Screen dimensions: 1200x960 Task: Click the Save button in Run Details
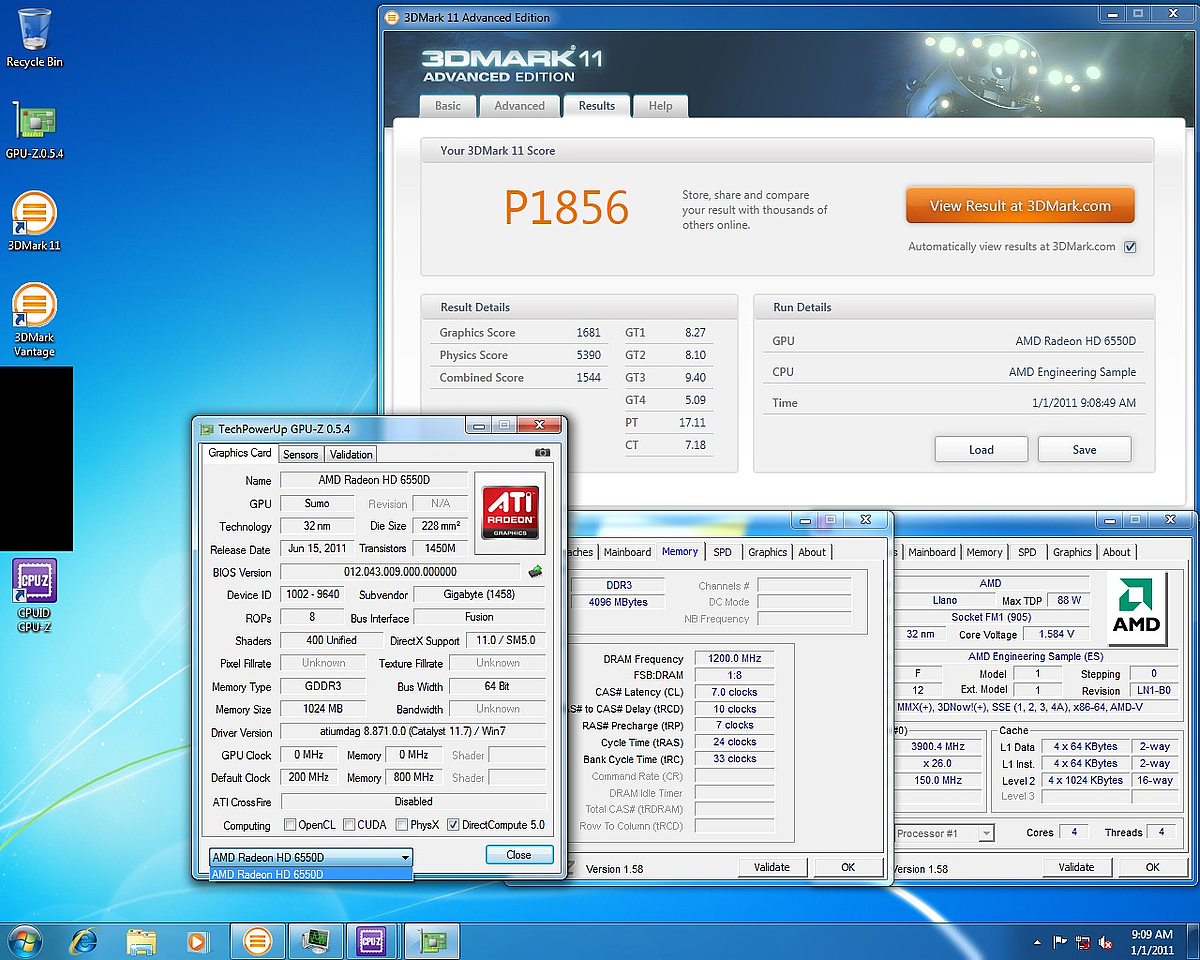coord(1084,450)
